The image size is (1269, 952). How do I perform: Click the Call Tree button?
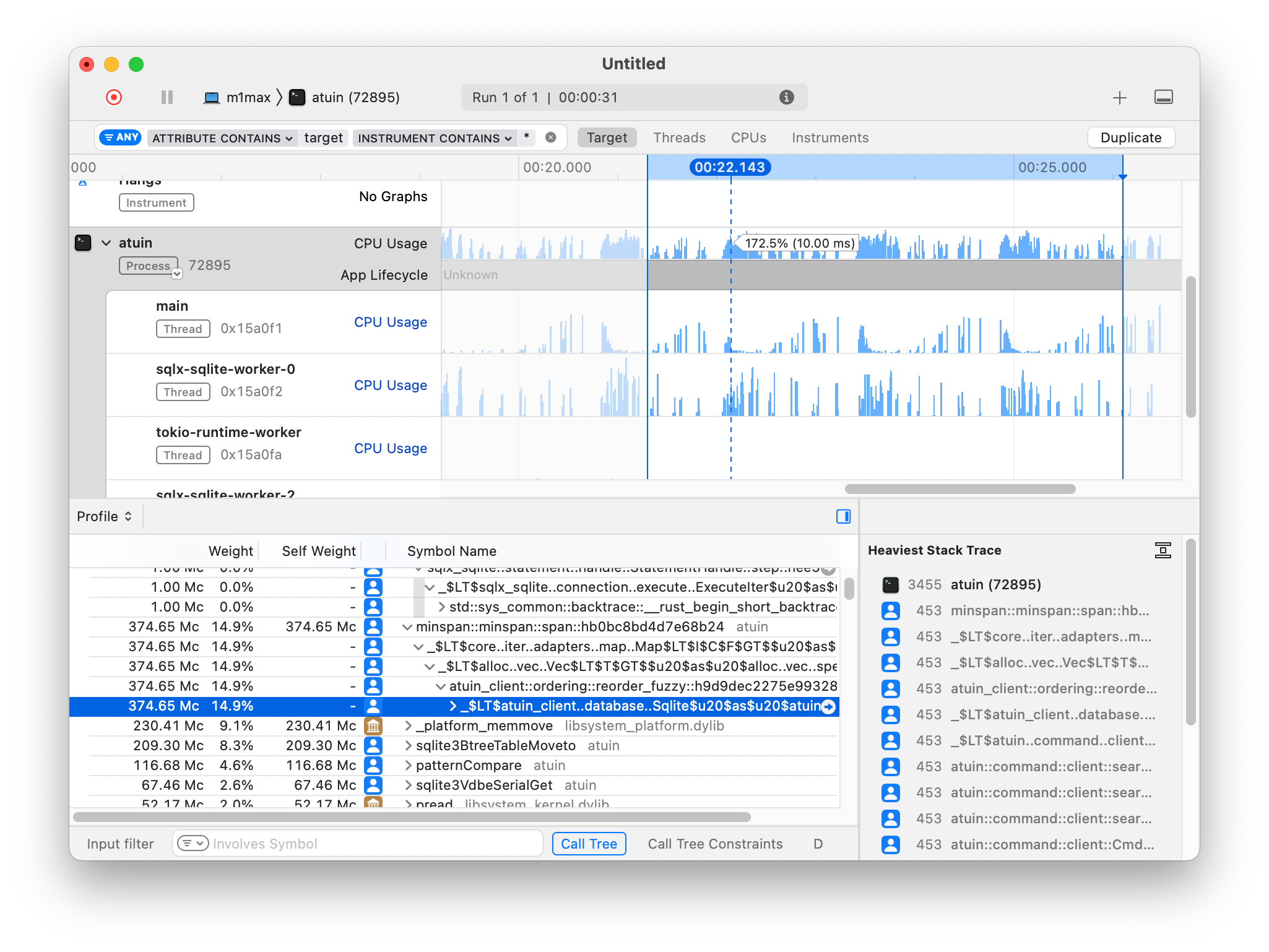pos(589,844)
